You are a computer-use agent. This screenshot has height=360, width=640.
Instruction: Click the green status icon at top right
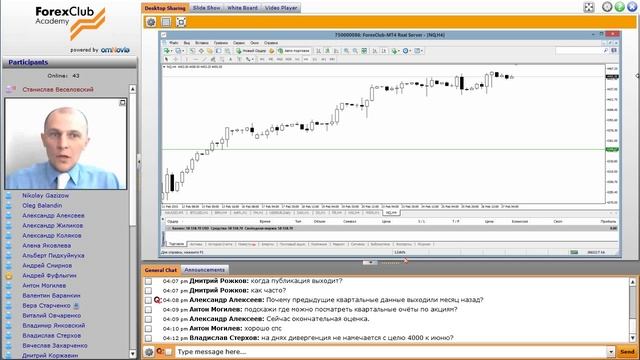619,7
